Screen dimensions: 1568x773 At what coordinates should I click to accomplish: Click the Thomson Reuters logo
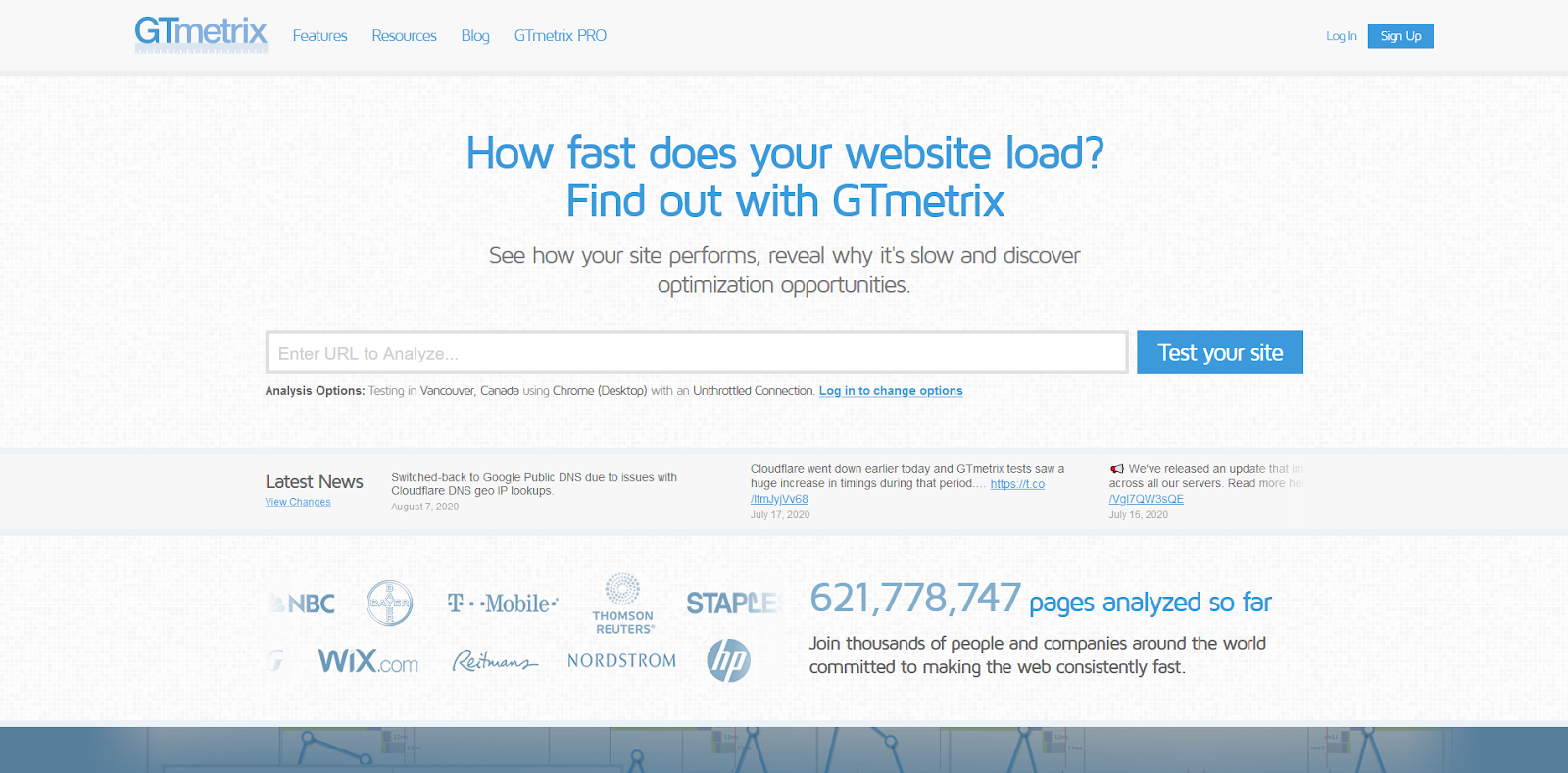click(623, 604)
